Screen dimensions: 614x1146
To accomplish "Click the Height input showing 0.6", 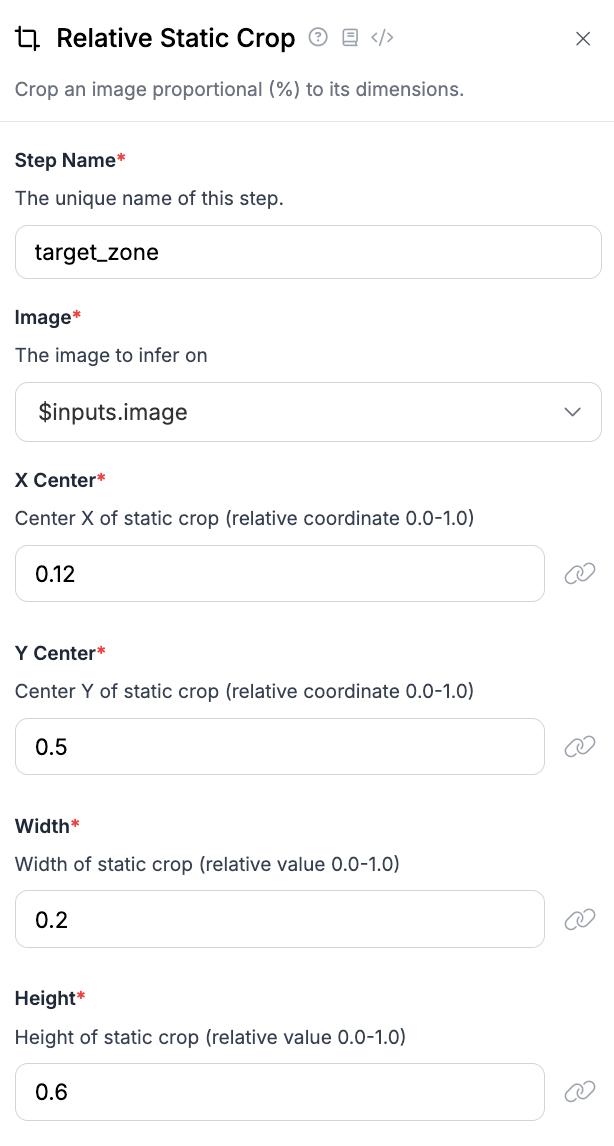I will click(280, 1092).
